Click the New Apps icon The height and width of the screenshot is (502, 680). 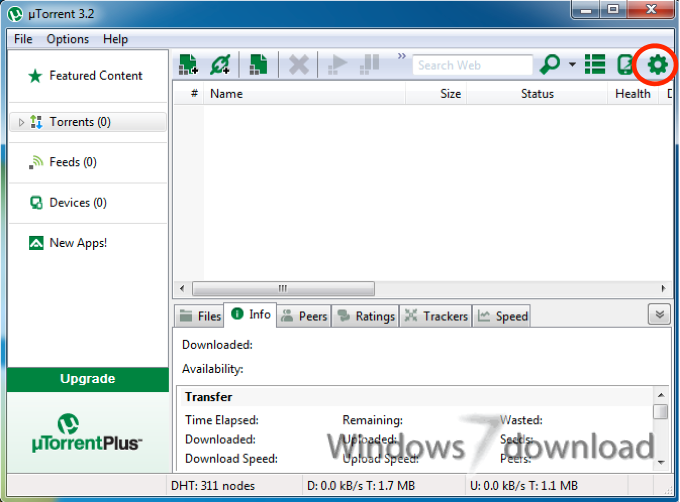36,243
